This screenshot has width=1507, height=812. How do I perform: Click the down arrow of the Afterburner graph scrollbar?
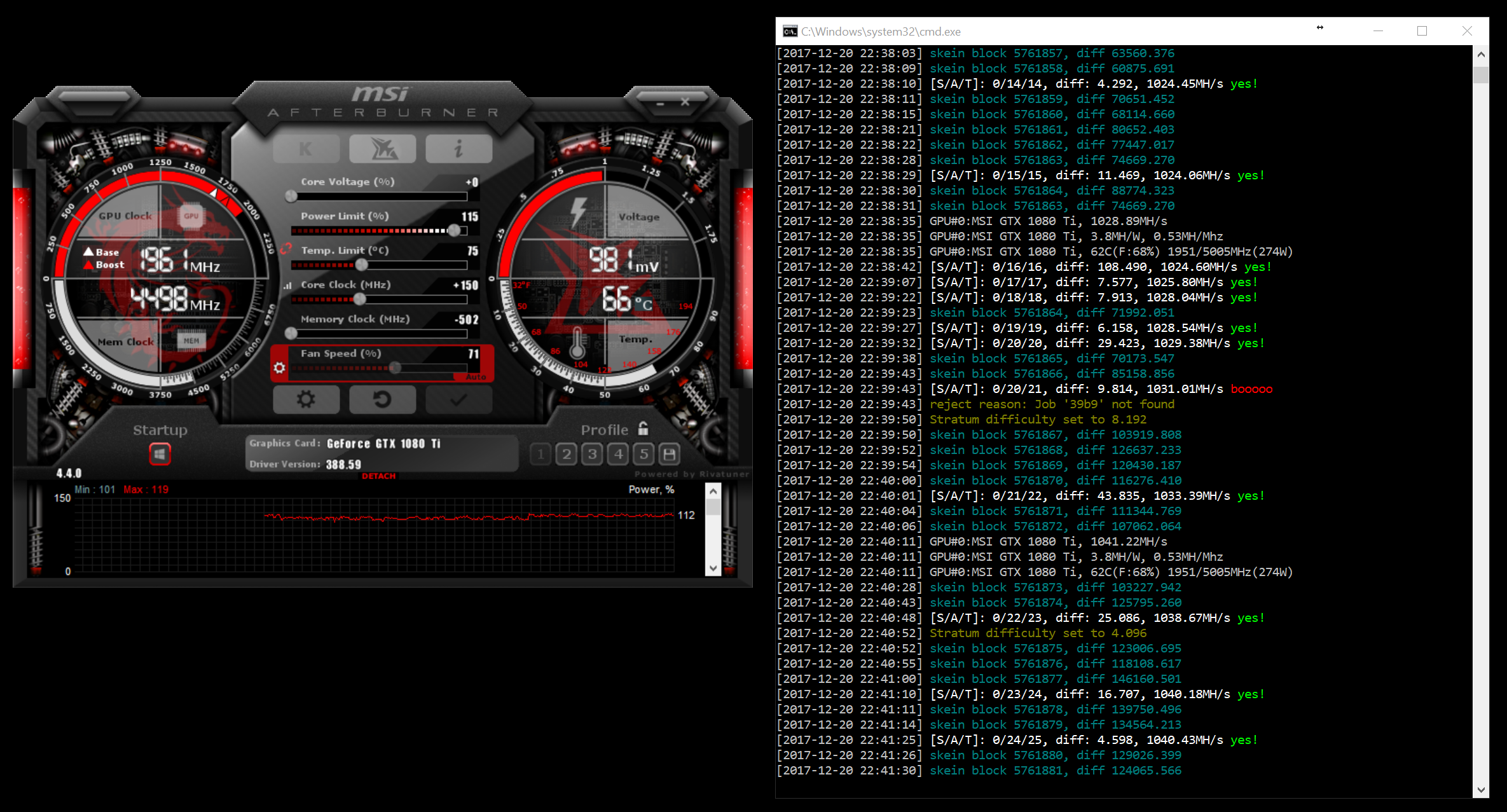pos(713,568)
